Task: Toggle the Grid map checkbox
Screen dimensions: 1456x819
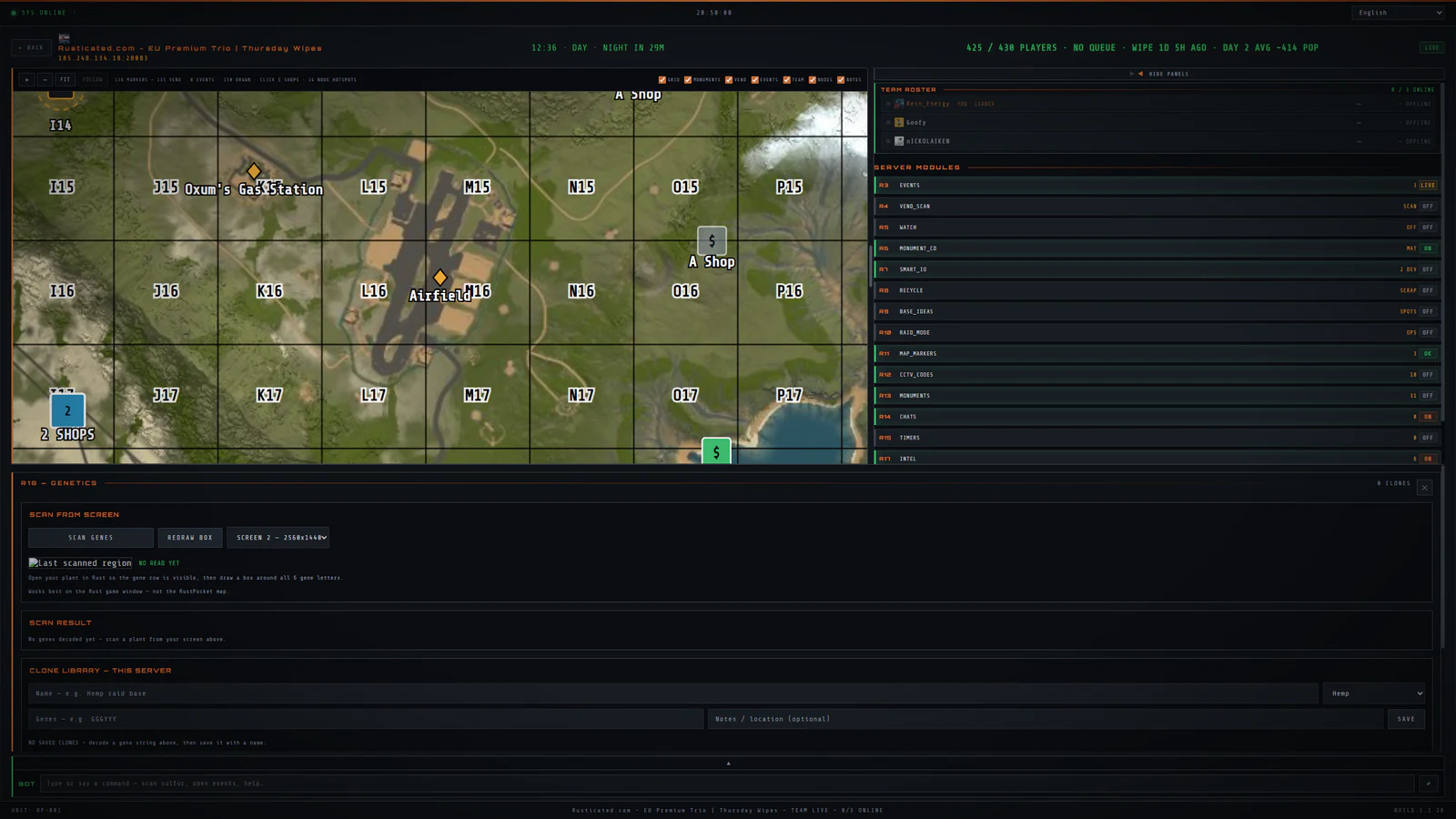Action: coord(662,80)
